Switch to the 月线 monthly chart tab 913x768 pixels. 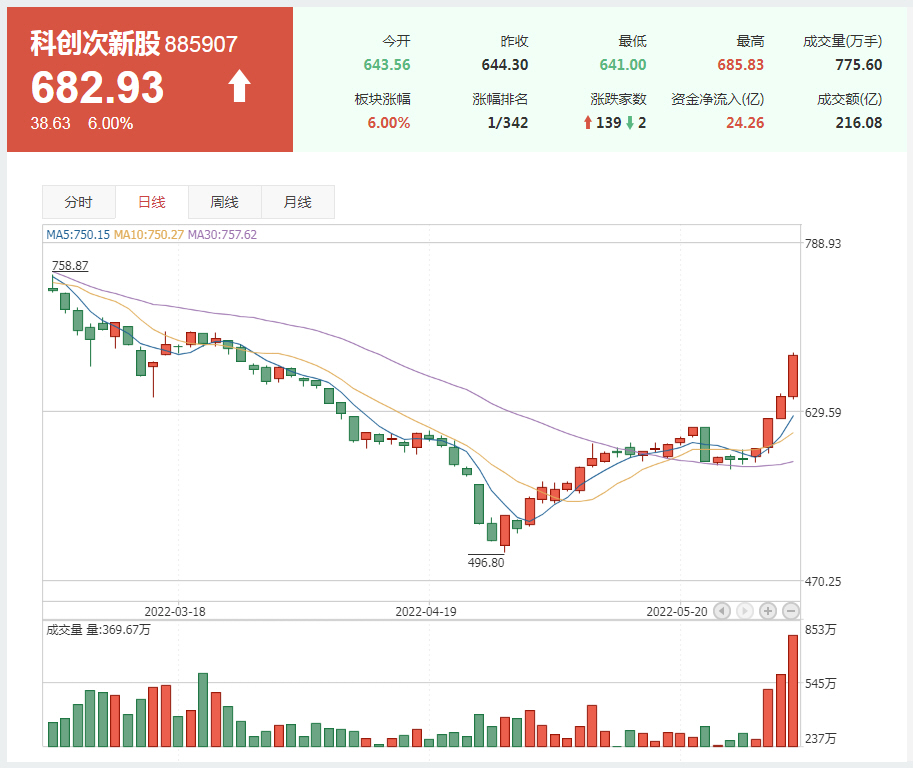pyautogui.click(x=297, y=202)
